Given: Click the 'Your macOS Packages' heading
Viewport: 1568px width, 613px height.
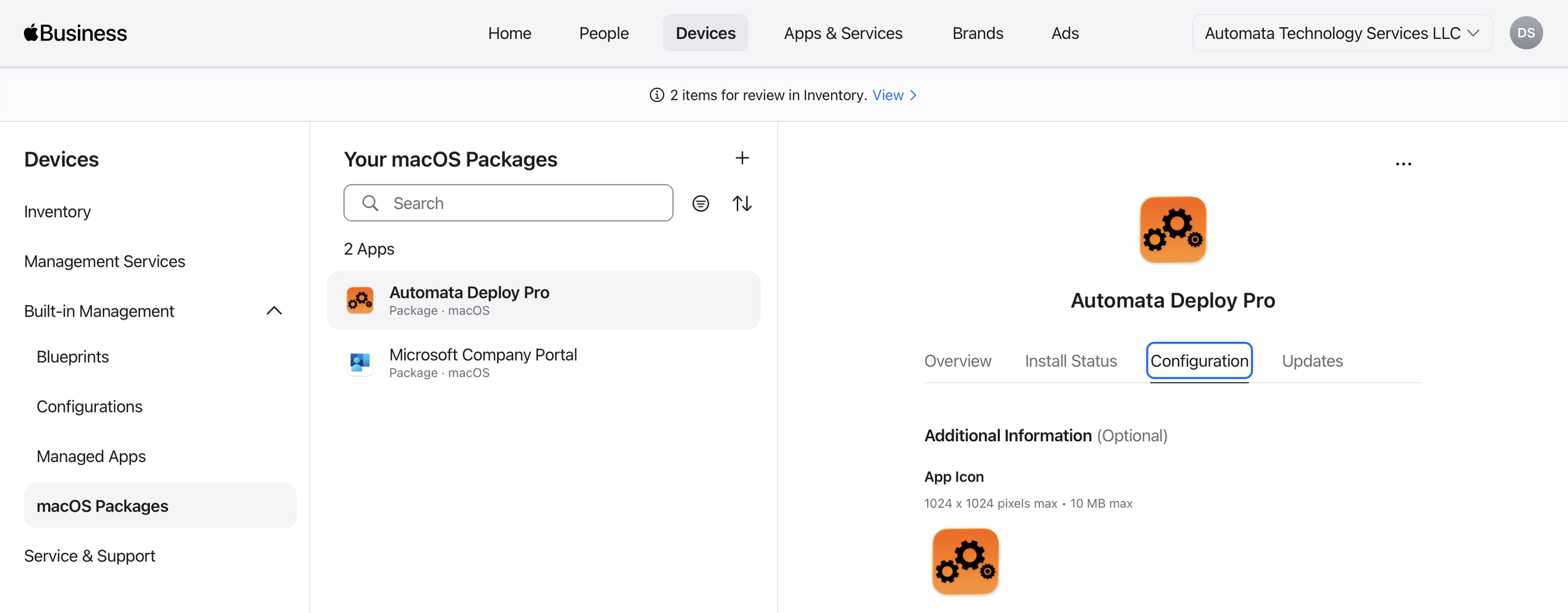Looking at the screenshot, I should coord(450,159).
